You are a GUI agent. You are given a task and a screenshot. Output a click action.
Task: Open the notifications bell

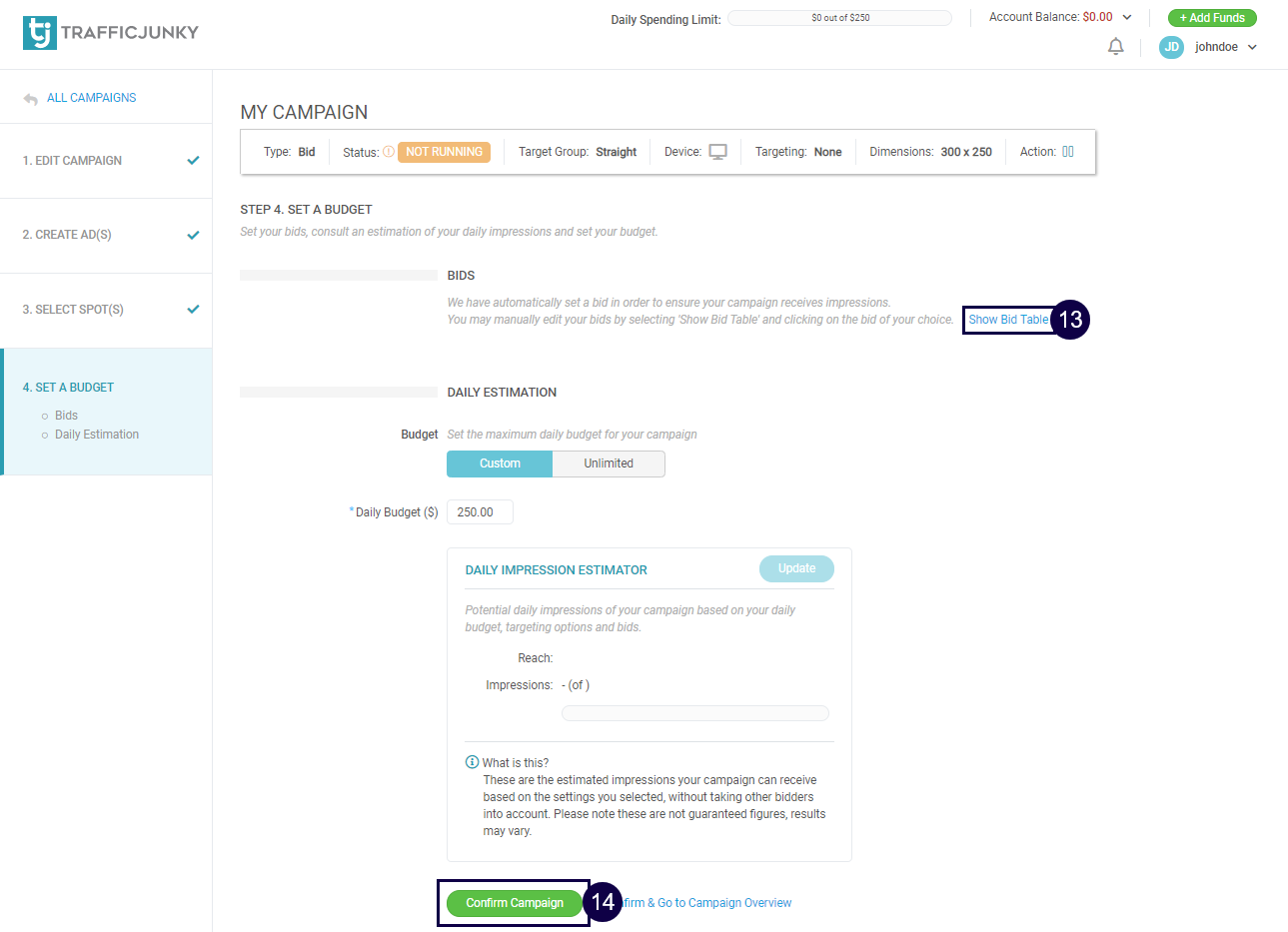[x=1116, y=47]
